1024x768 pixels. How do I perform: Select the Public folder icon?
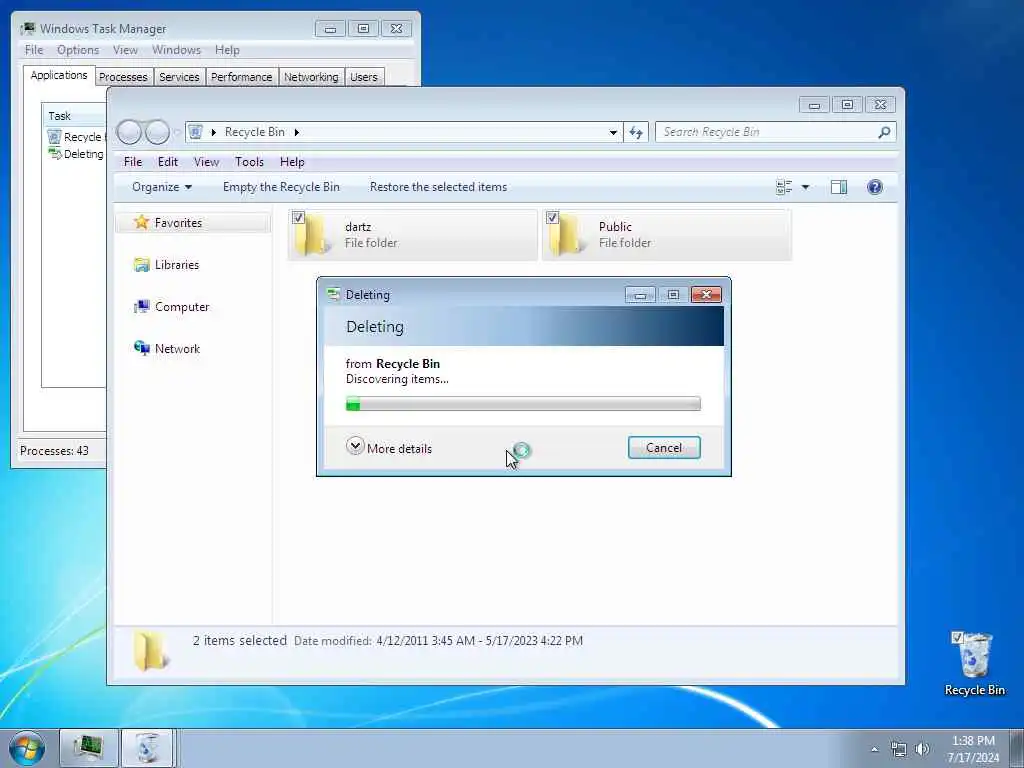point(565,235)
